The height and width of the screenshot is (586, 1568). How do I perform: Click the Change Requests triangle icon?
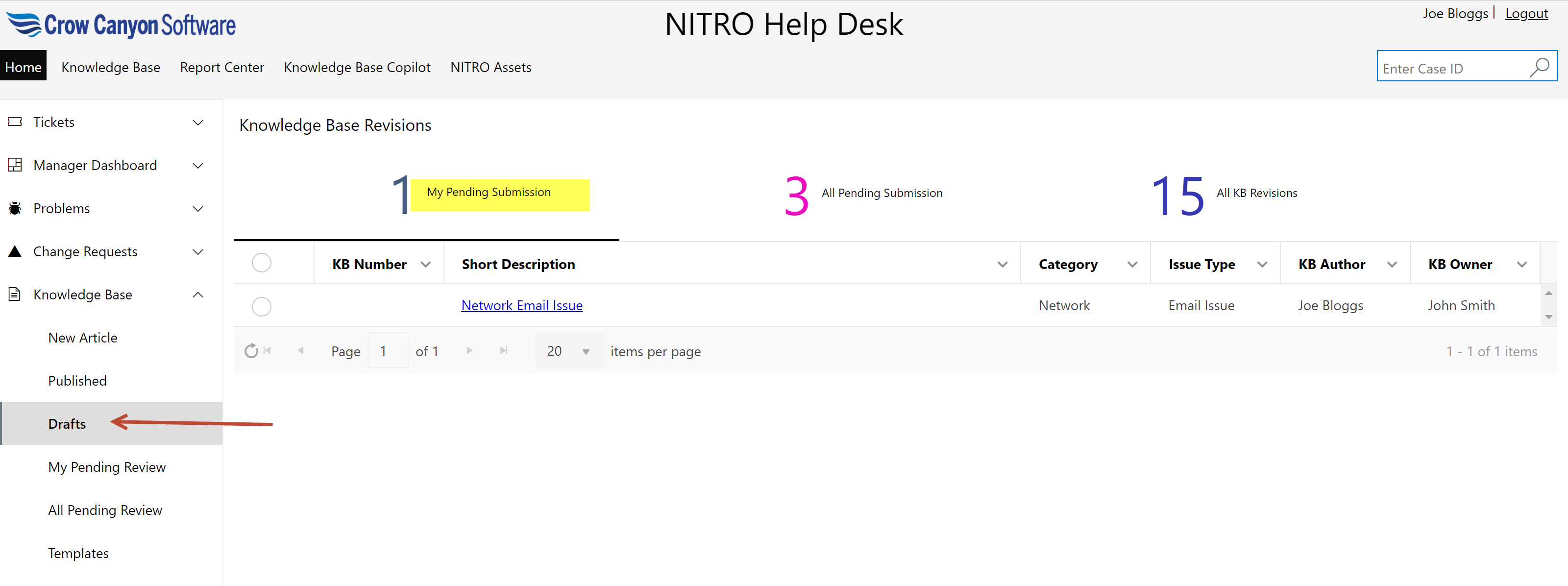(x=15, y=251)
